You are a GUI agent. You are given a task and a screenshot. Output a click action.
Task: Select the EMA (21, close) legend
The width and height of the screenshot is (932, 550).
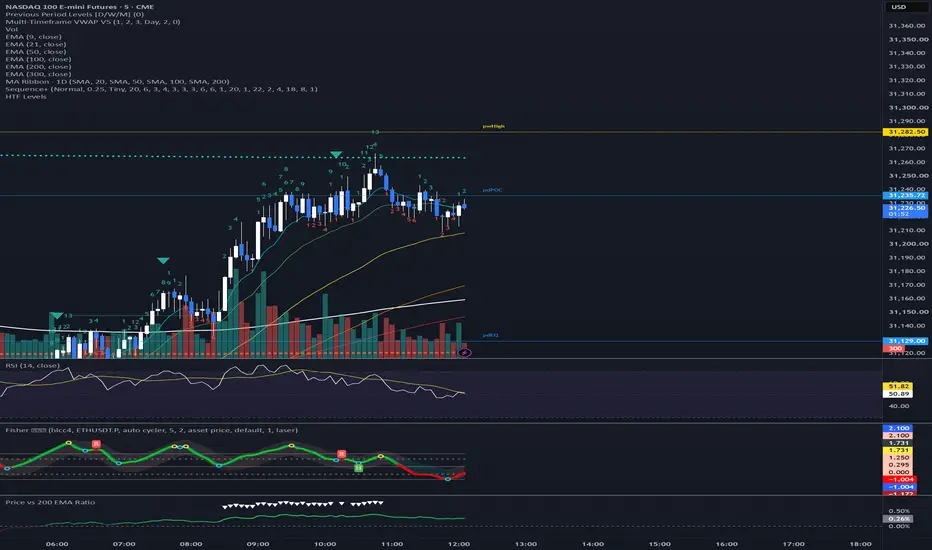pyautogui.click(x=36, y=44)
